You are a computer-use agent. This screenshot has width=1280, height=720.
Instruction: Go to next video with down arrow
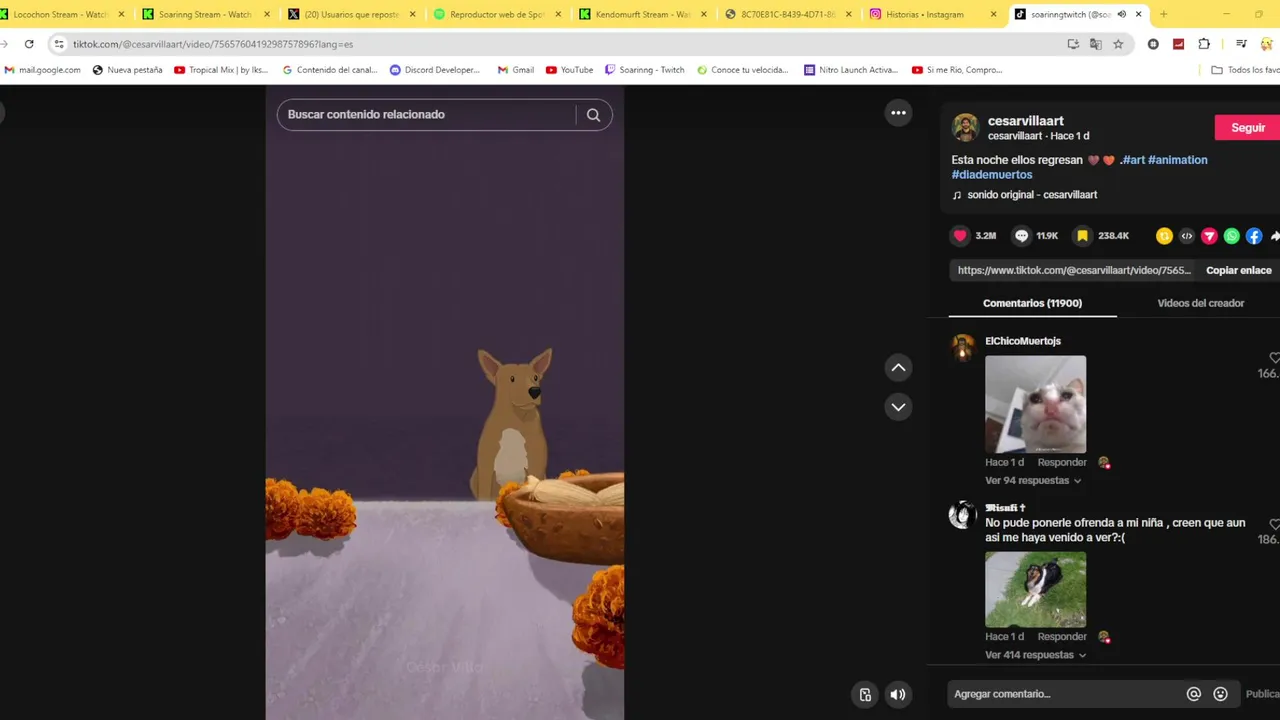[x=898, y=407]
